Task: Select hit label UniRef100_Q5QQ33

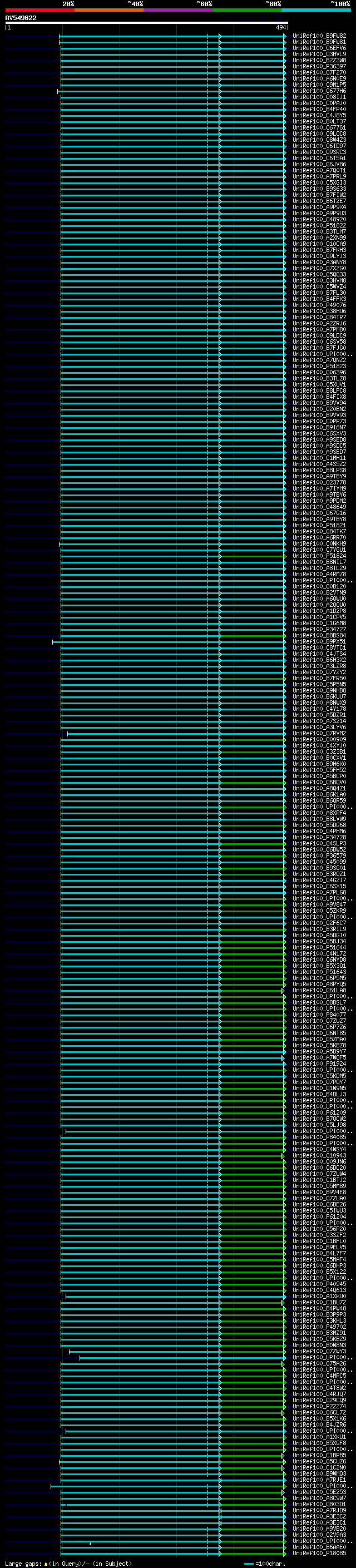Action: point(319,275)
